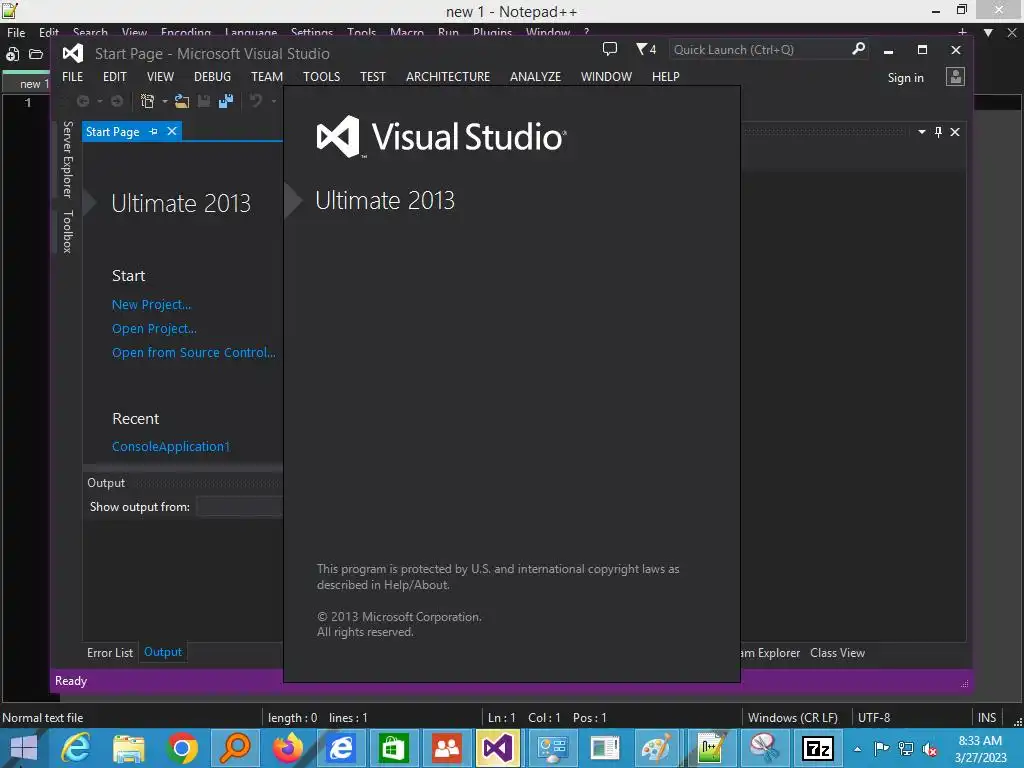Screen dimensions: 1024x768
Task: Open recent project ConsoleApplication1
Action: pyautogui.click(x=171, y=447)
